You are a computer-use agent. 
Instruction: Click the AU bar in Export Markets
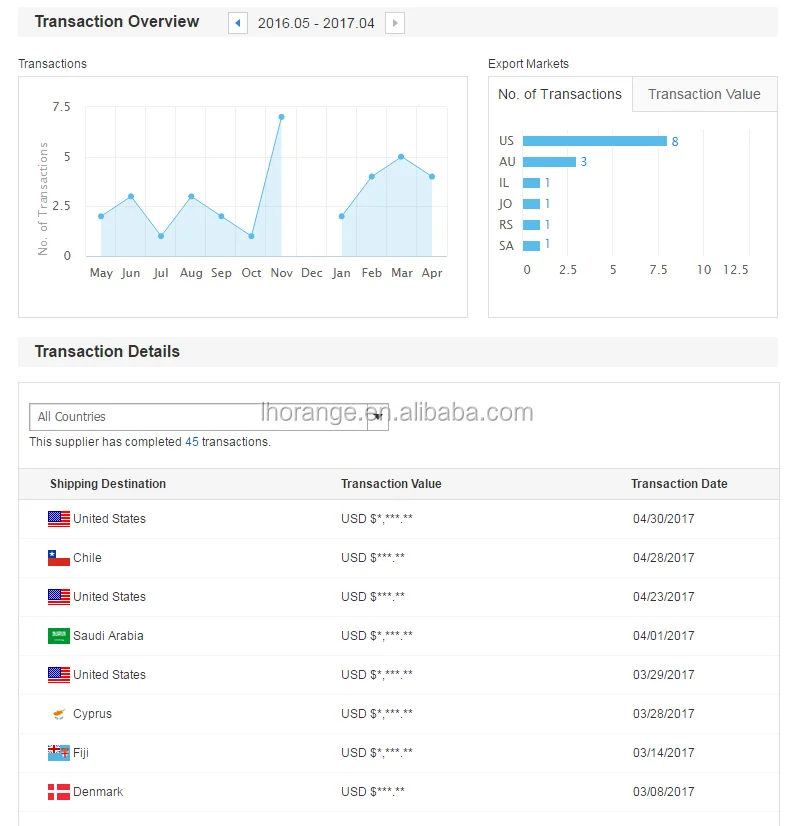[x=549, y=162]
